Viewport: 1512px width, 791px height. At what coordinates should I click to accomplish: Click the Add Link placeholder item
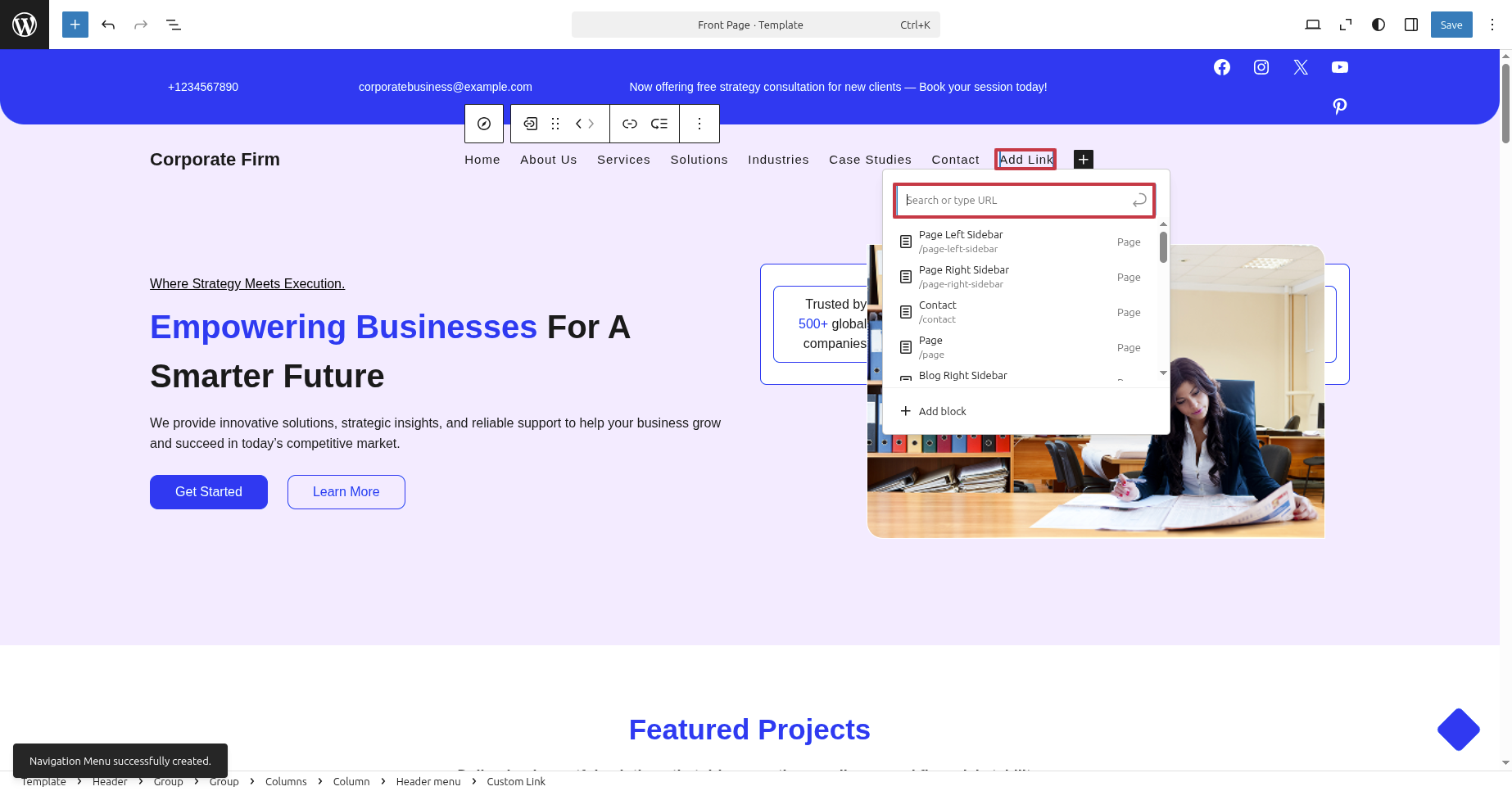1025,160
